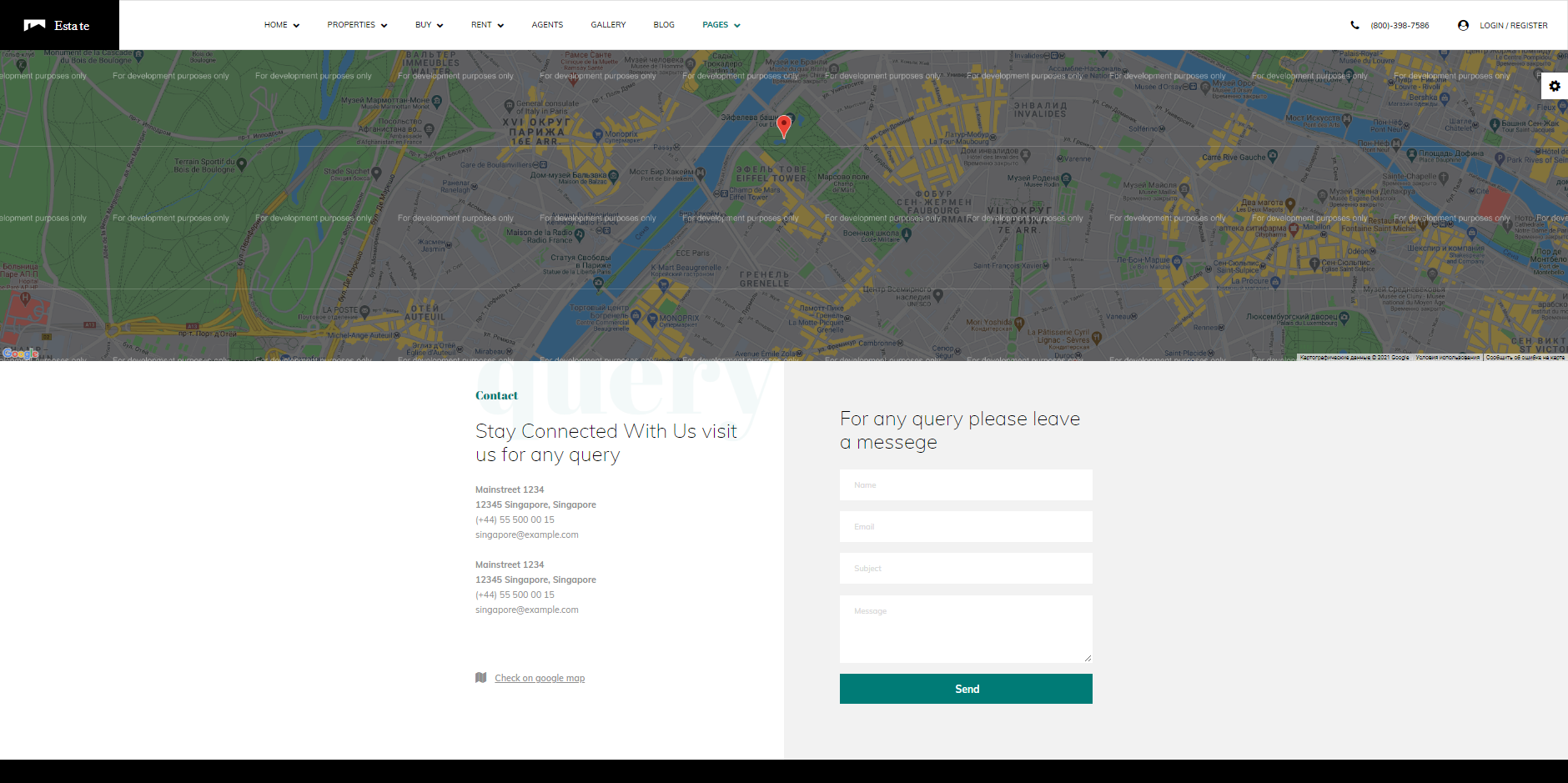Click the red map location pin
Viewport: 1568px width, 783px height.
(x=784, y=127)
